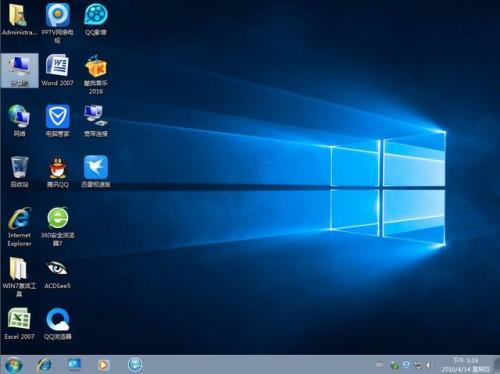
Task: Open the blue window taskbar icon
Action: click(x=74, y=365)
